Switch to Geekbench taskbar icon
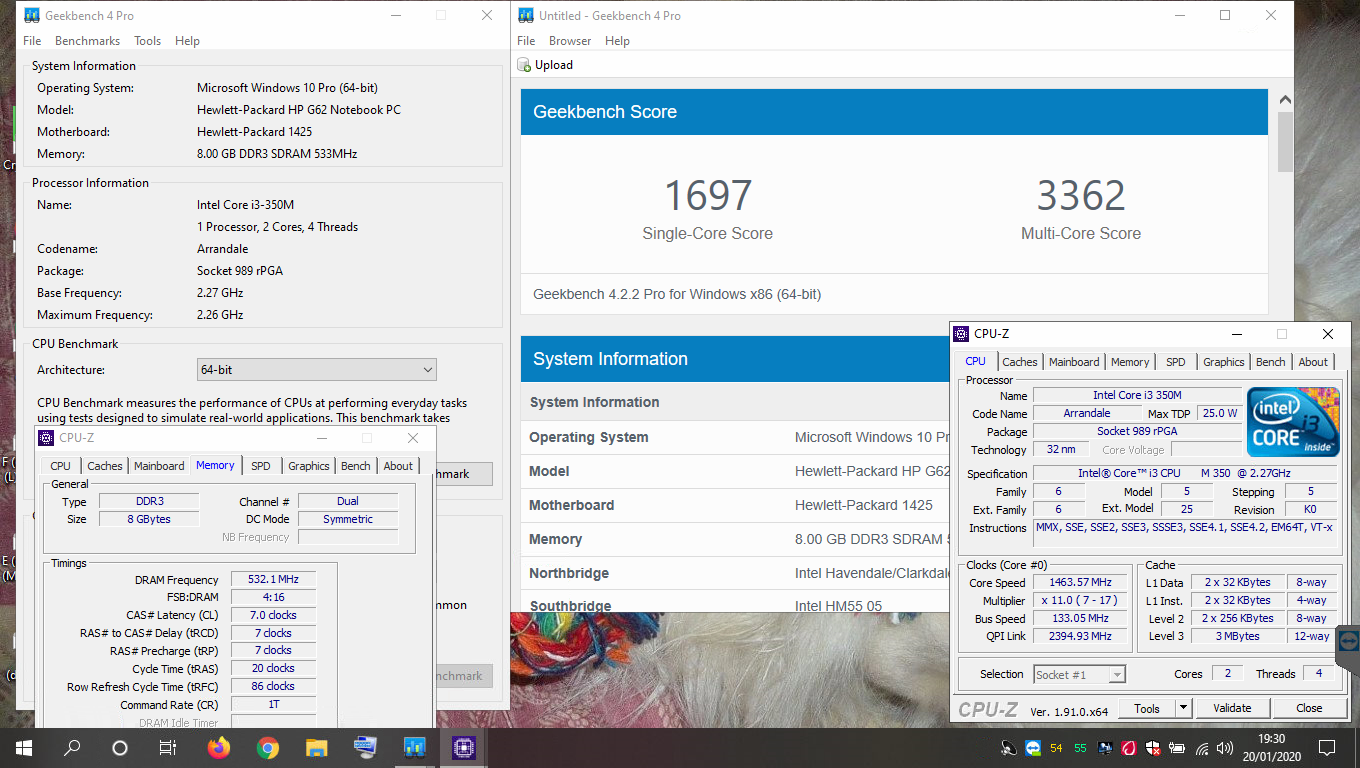The width and height of the screenshot is (1360, 768). (x=414, y=748)
